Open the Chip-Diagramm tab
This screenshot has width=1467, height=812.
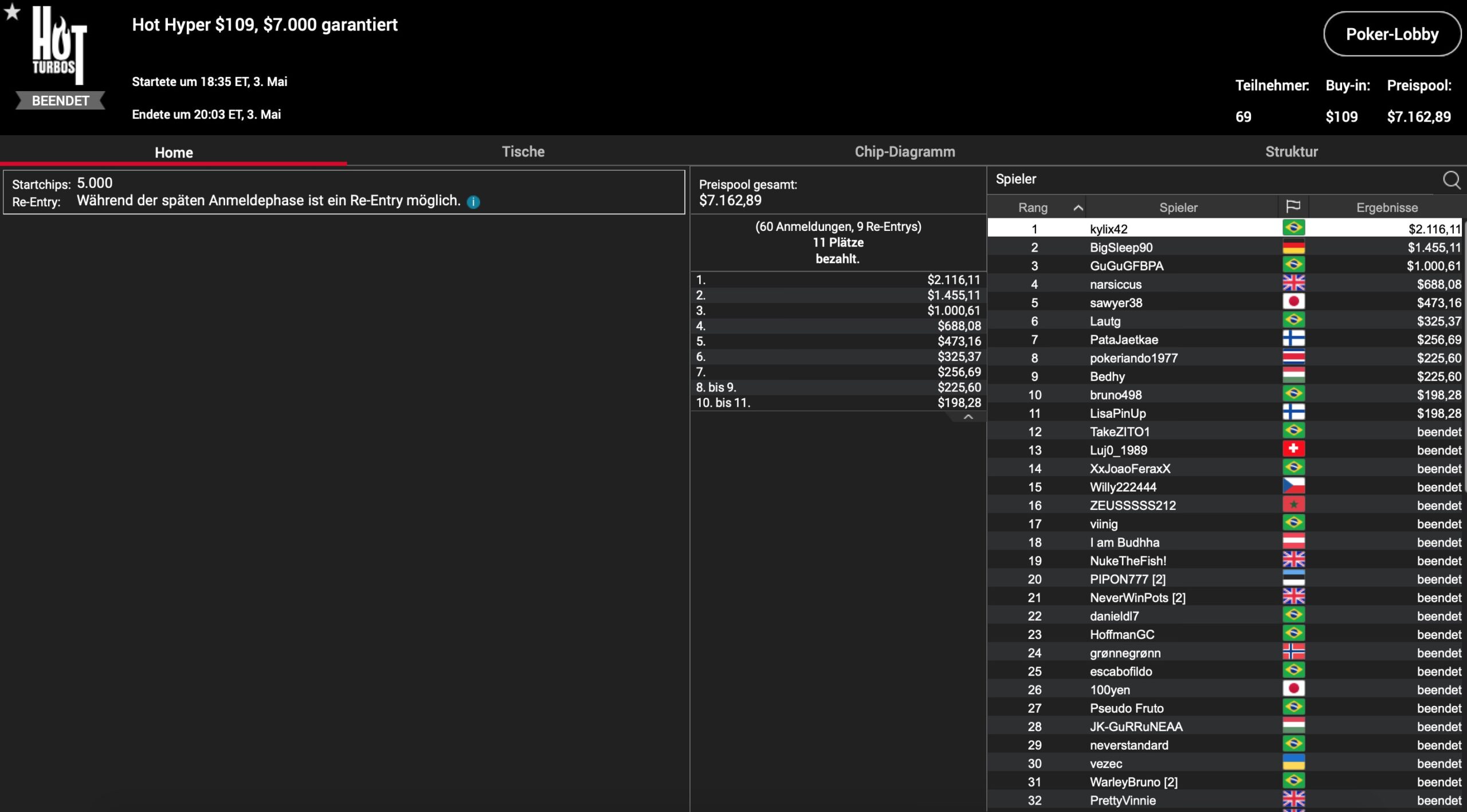(904, 152)
